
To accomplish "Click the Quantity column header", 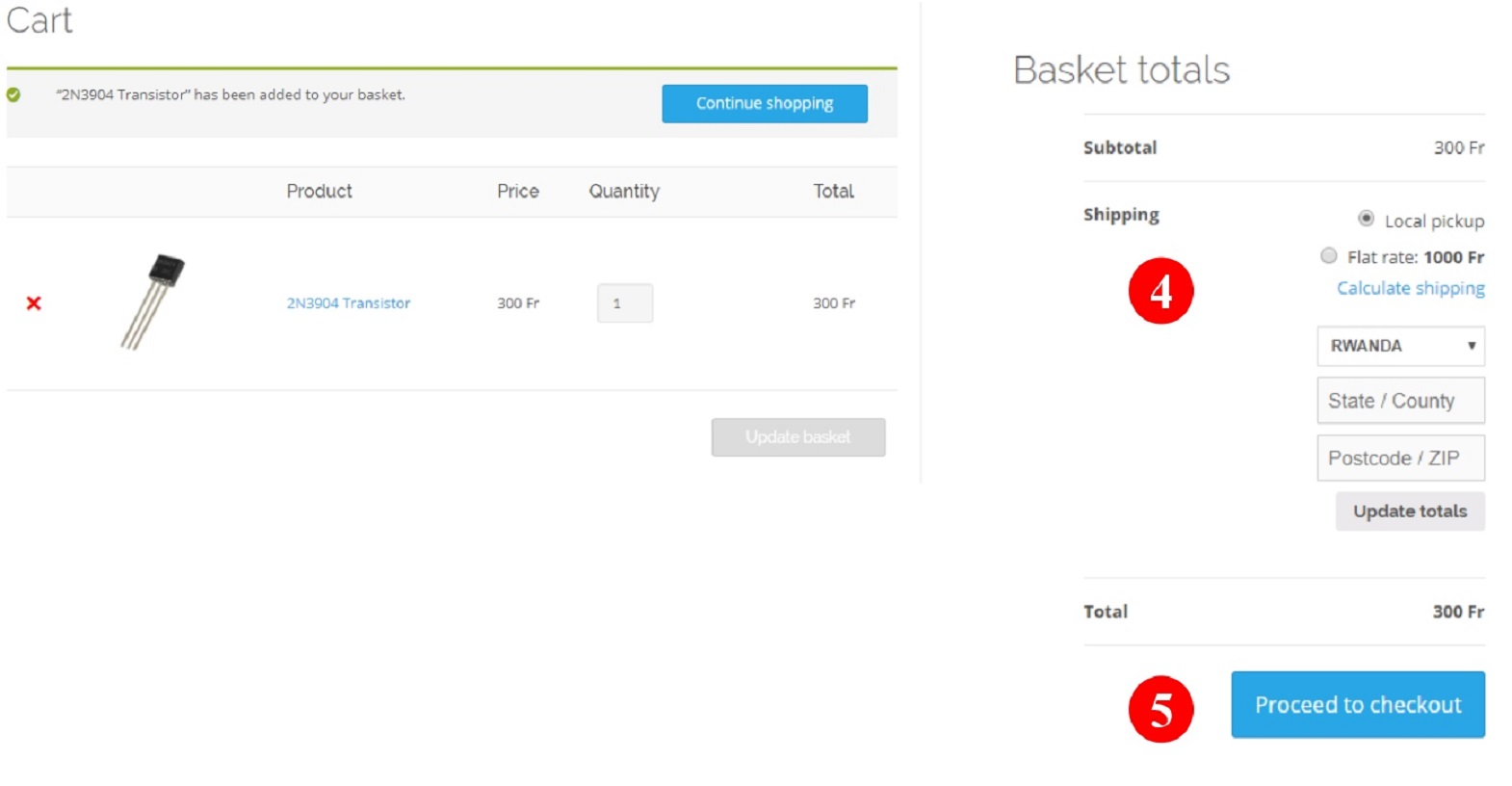I will coord(624,192).
